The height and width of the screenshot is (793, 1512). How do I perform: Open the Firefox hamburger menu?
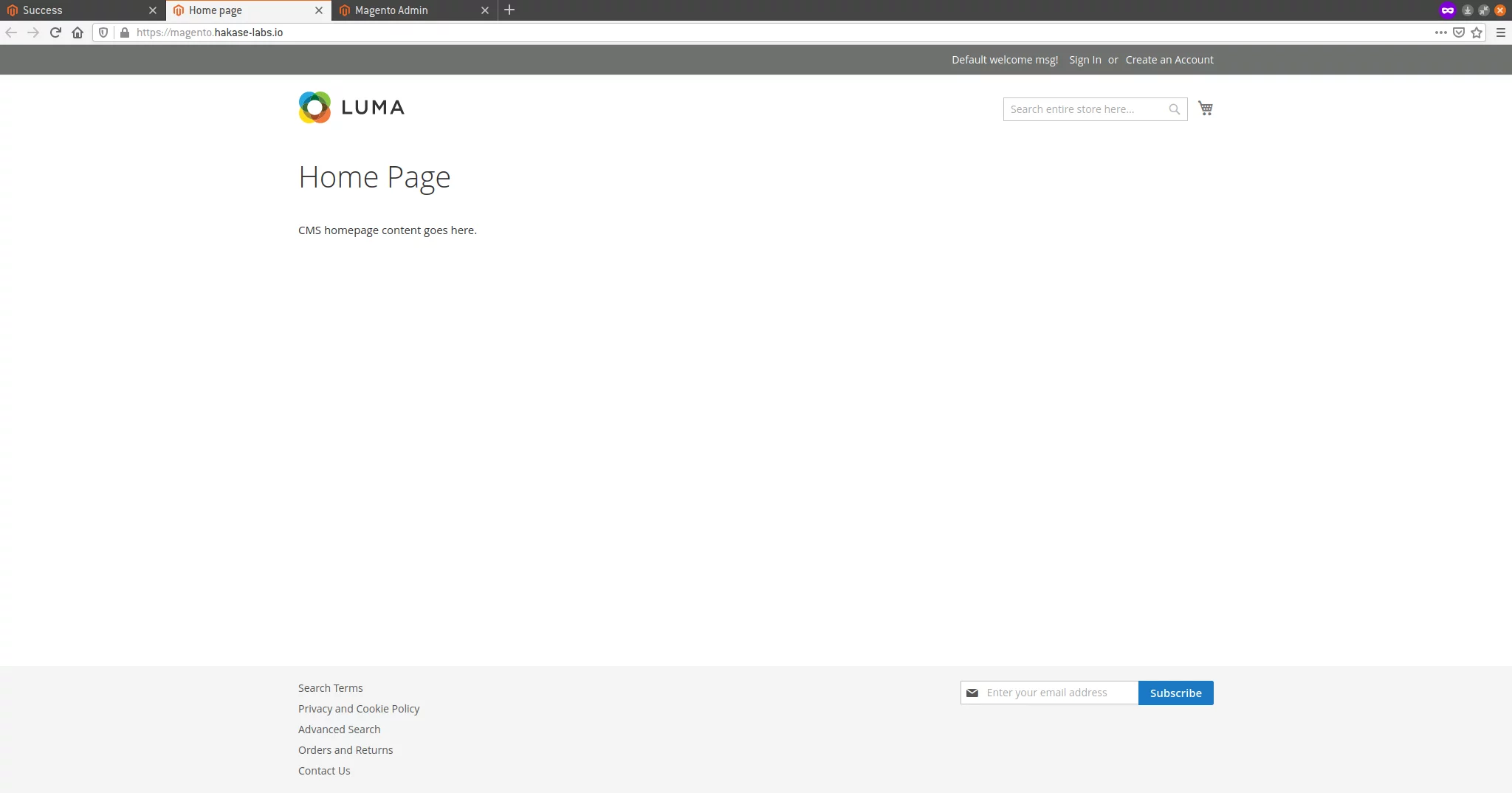tap(1501, 32)
